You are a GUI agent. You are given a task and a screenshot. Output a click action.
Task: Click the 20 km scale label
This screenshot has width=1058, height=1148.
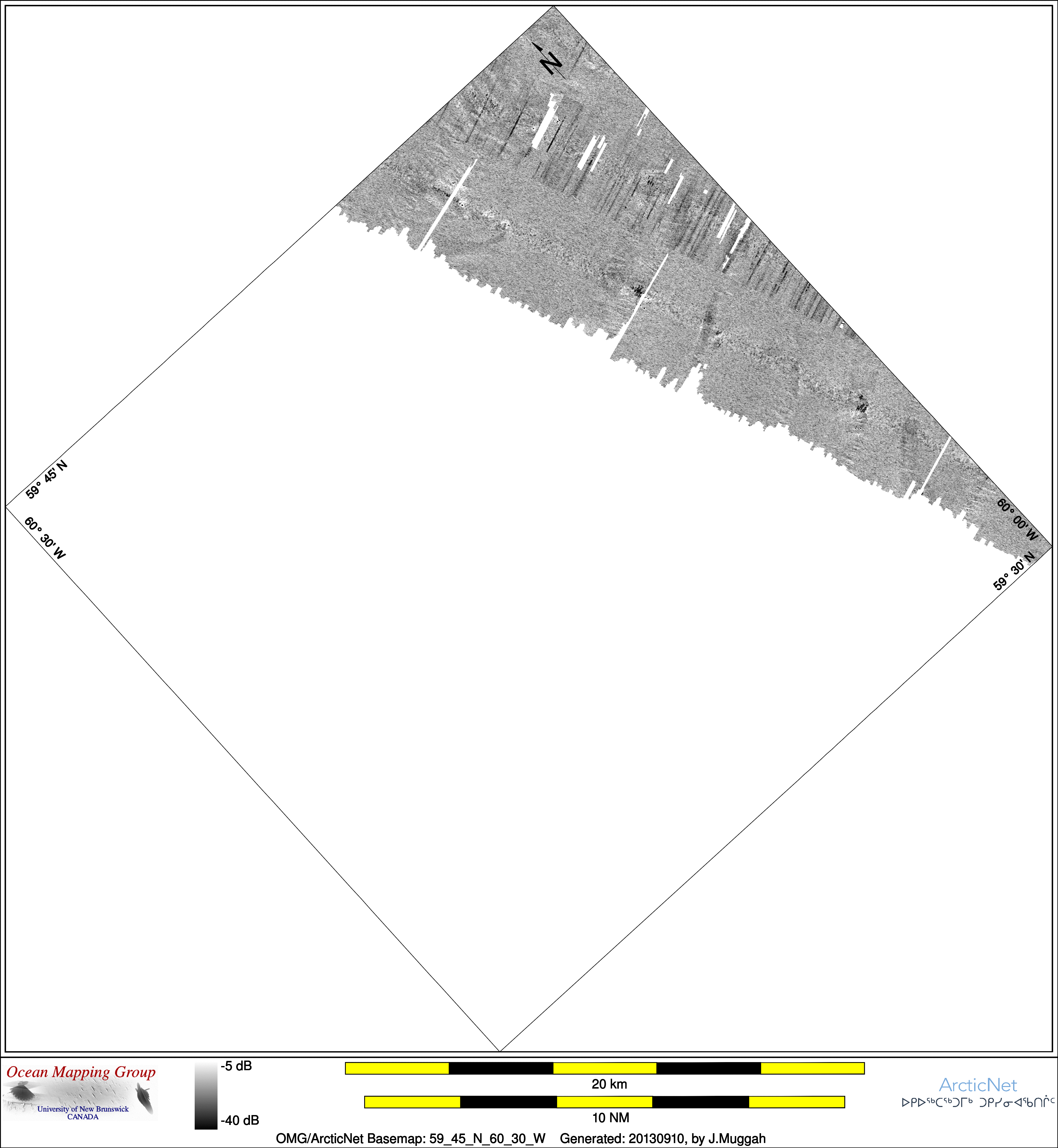point(609,1084)
